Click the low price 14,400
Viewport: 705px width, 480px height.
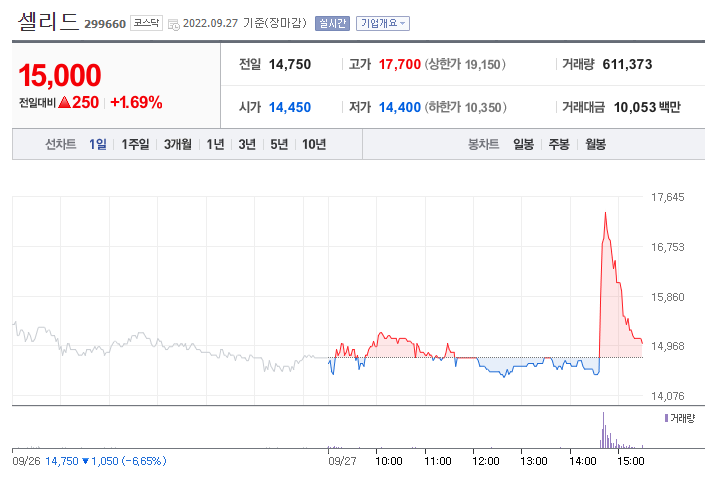click(x=399, y=107)
